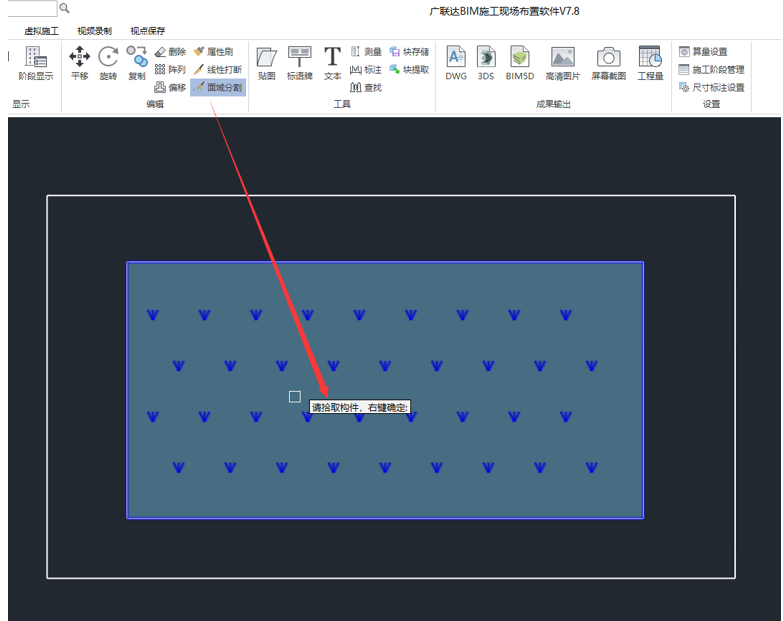Image resolution: width=783 pixels, height=621 pixels.
Task: Export to 3DS format
Action: [x=486, y=63]
